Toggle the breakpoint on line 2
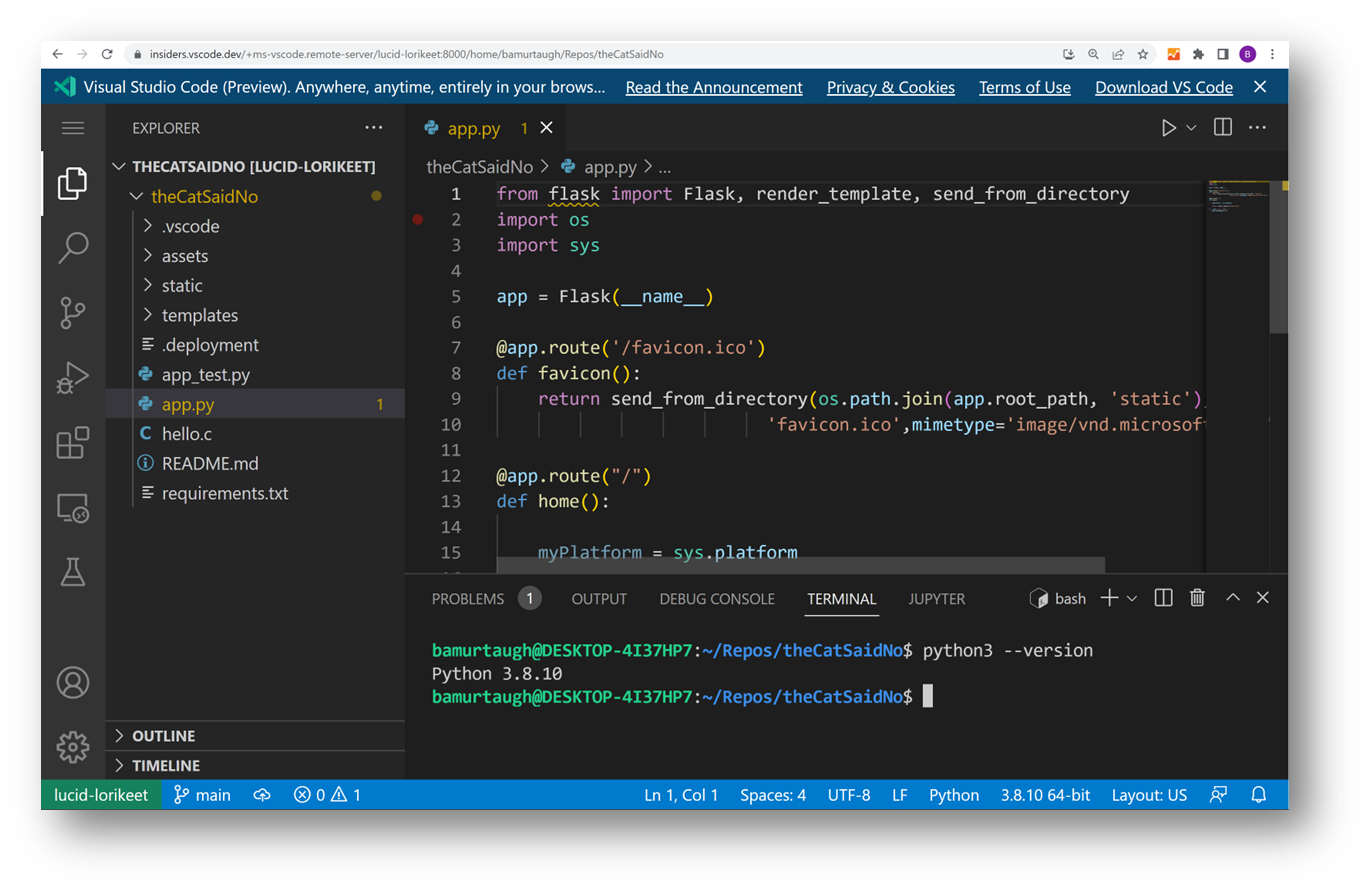 coord(417,219)
